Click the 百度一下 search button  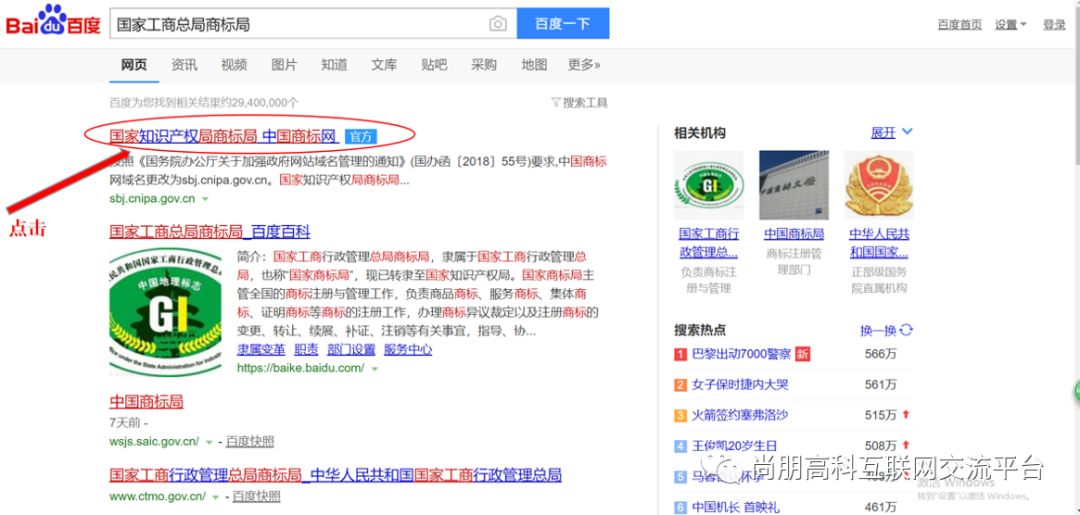pyautogui.click(x=563, y=24)
